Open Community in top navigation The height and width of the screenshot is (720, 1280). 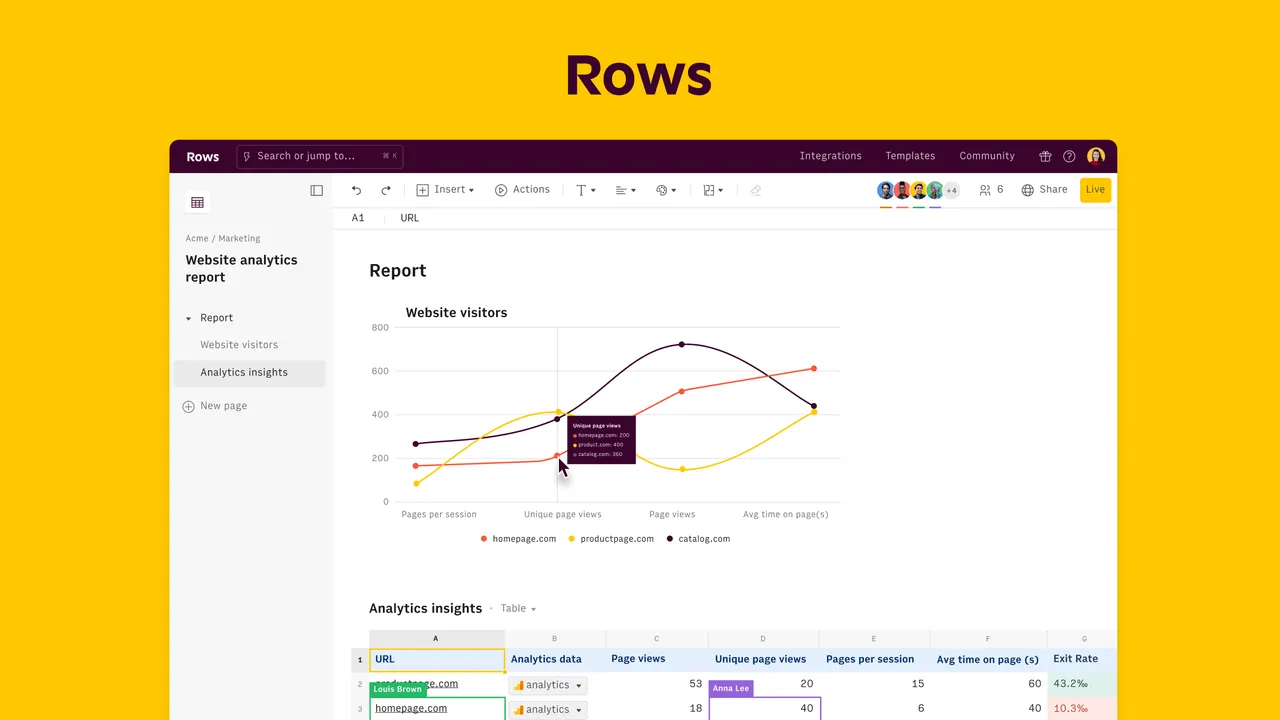coord(987,156)
